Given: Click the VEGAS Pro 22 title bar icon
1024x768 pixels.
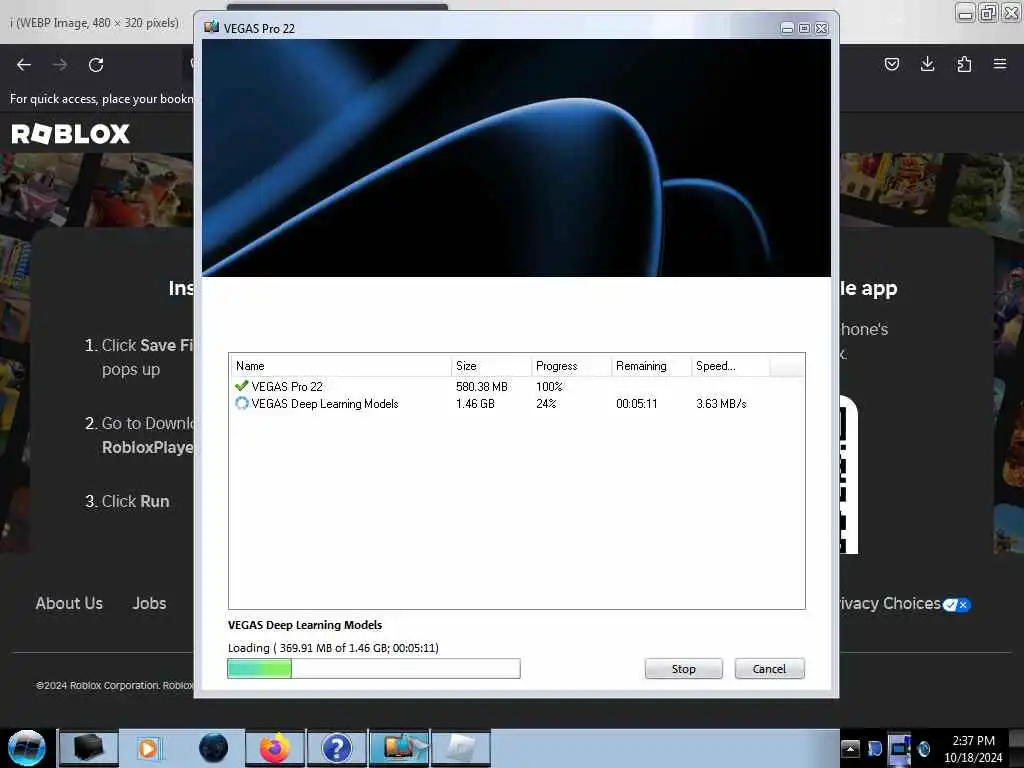Looking at the screenshot, I should 211,27.
